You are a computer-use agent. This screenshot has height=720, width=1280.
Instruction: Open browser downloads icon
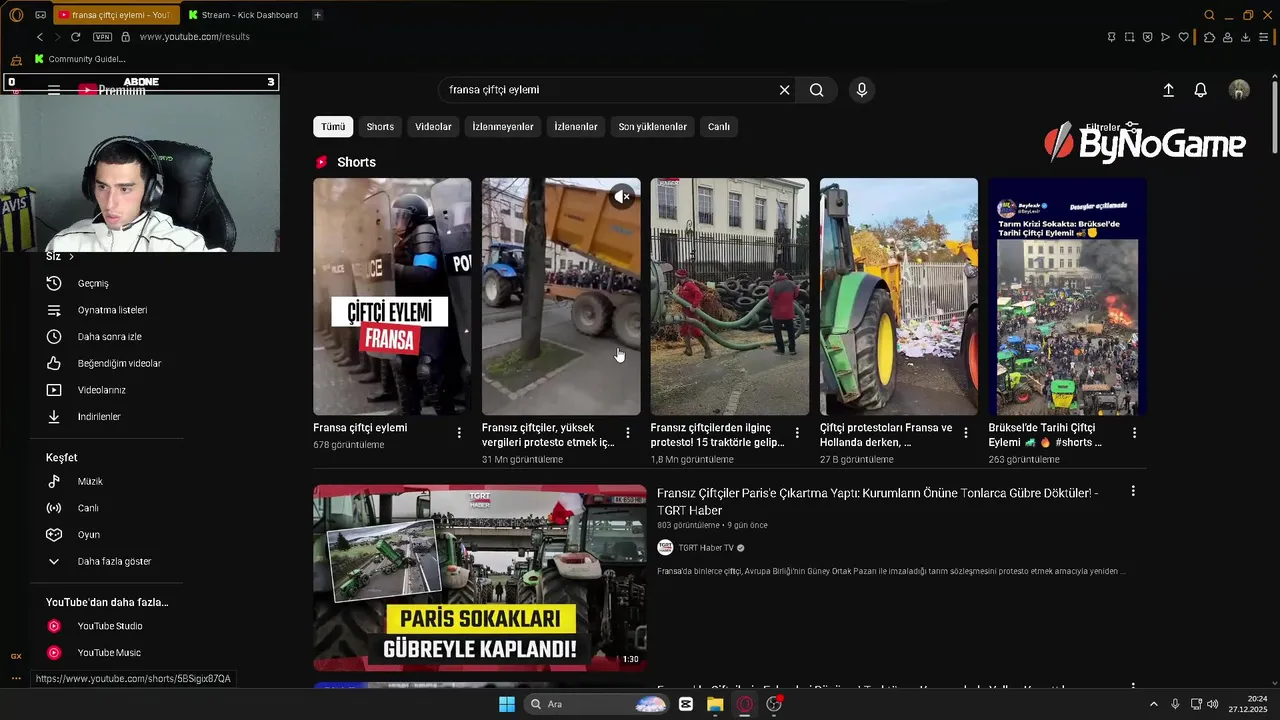click(x=1245, y=37)
